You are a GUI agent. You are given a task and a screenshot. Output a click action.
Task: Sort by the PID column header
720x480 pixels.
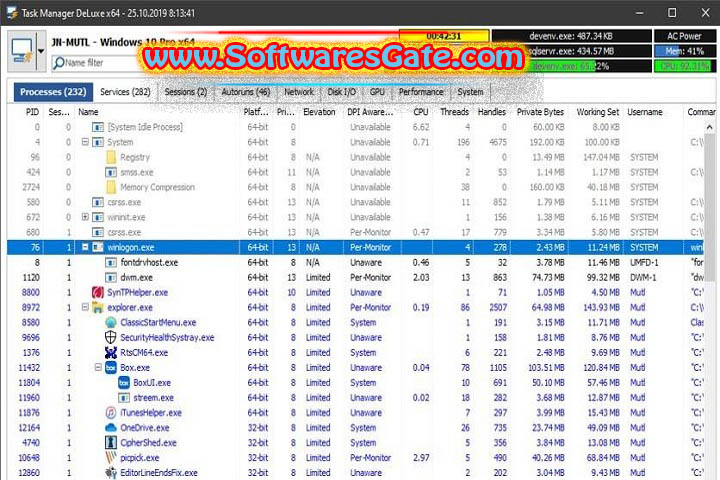[32, 112]
